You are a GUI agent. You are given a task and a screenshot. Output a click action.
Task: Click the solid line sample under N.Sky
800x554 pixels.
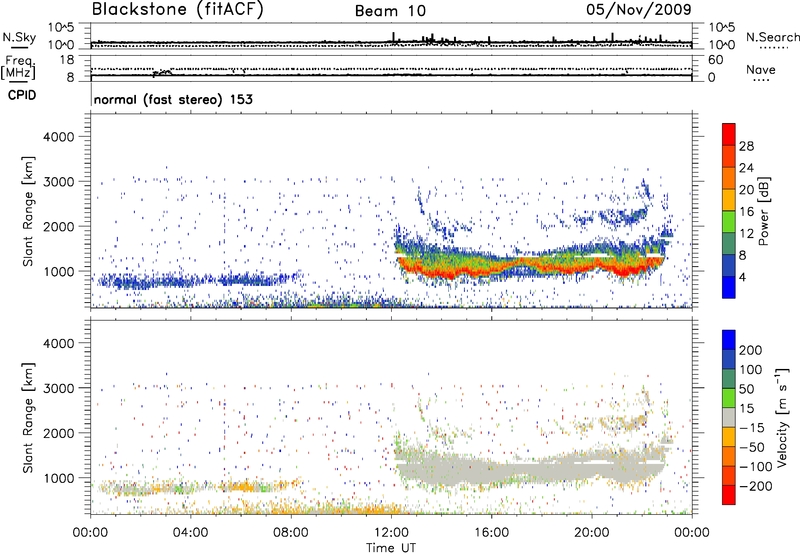[19, 47]
